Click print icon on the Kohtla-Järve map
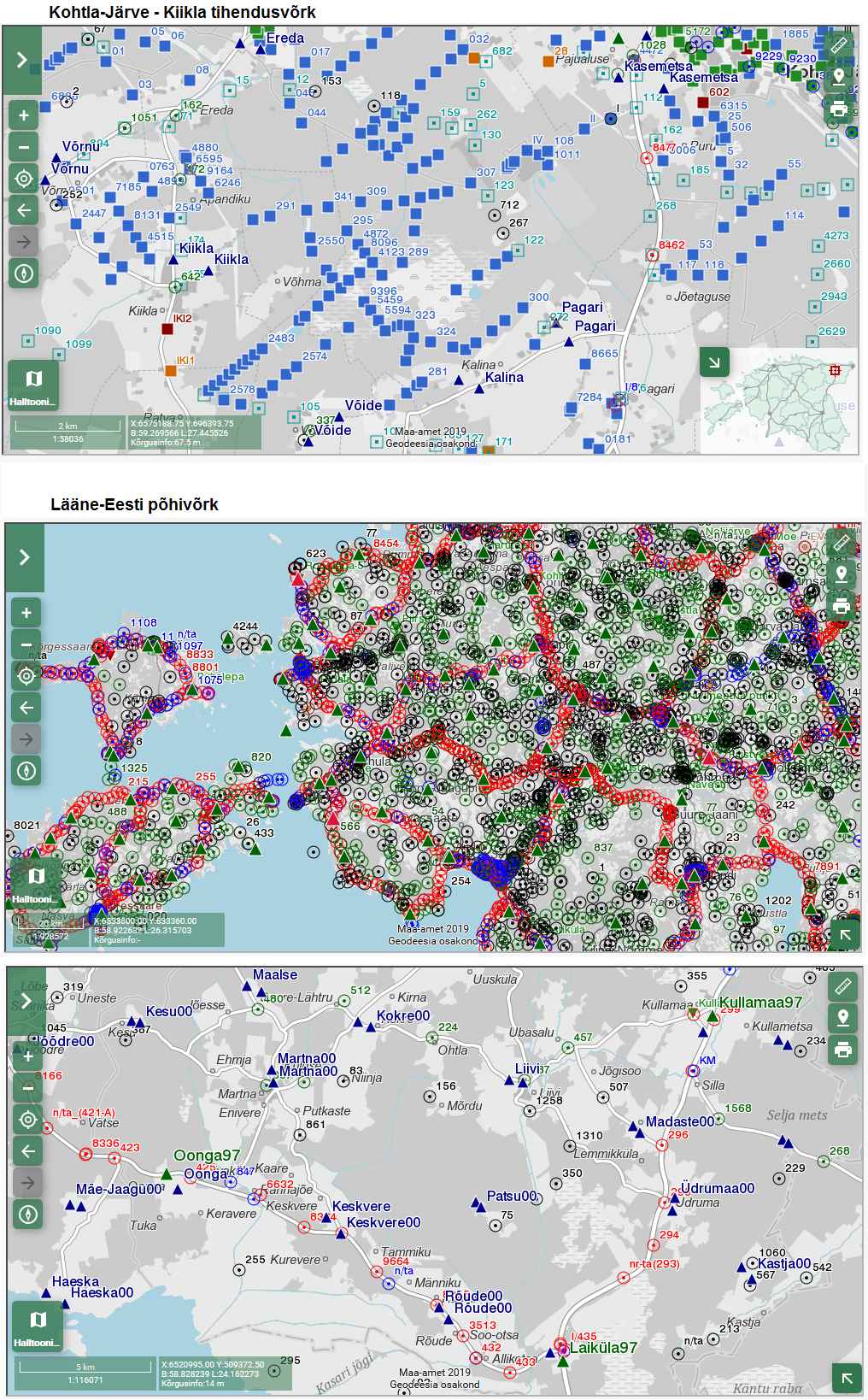 point(839,109)
